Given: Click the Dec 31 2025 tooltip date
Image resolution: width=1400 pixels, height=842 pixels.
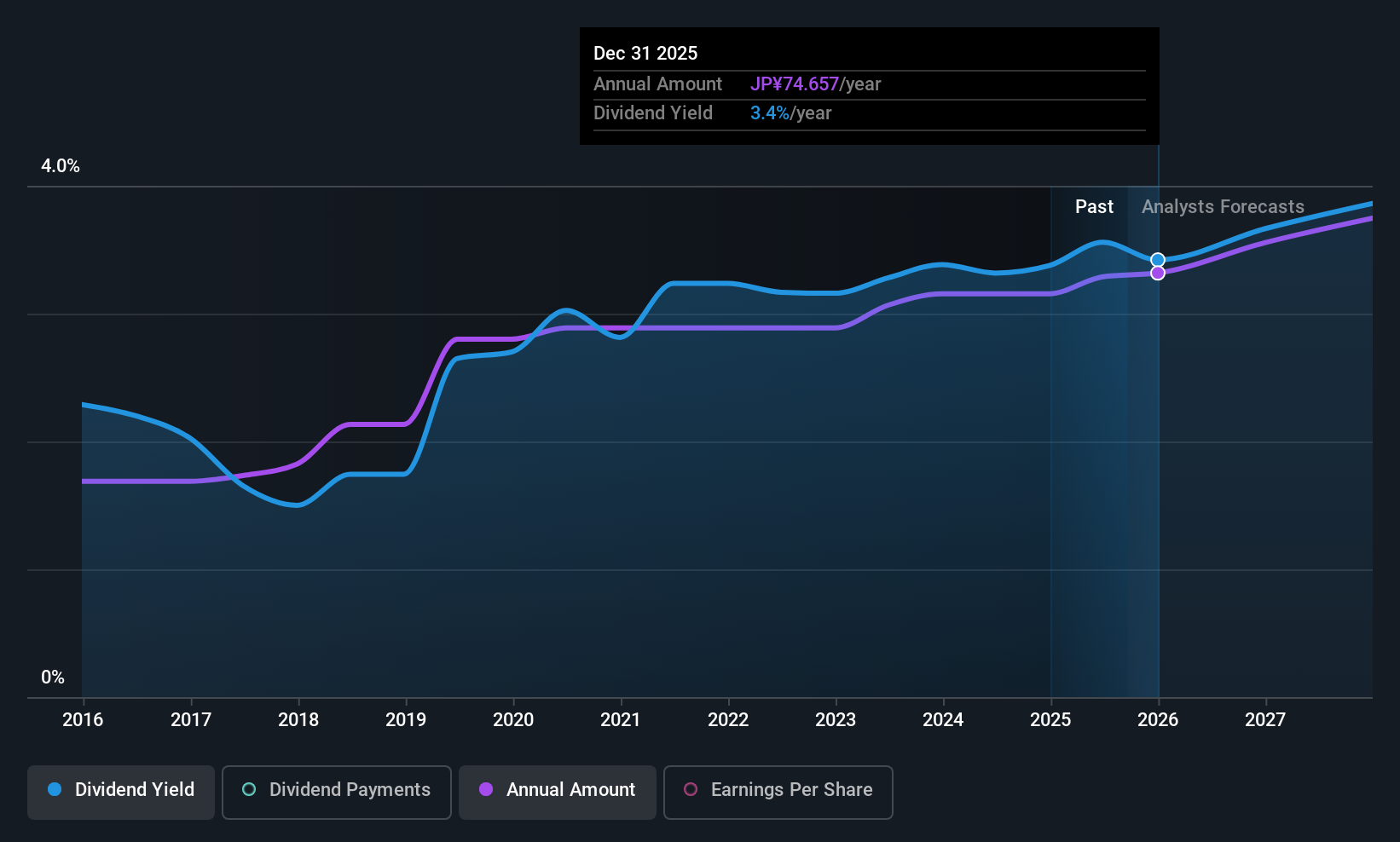Looking at the screenshot, I should coord(645,54).
